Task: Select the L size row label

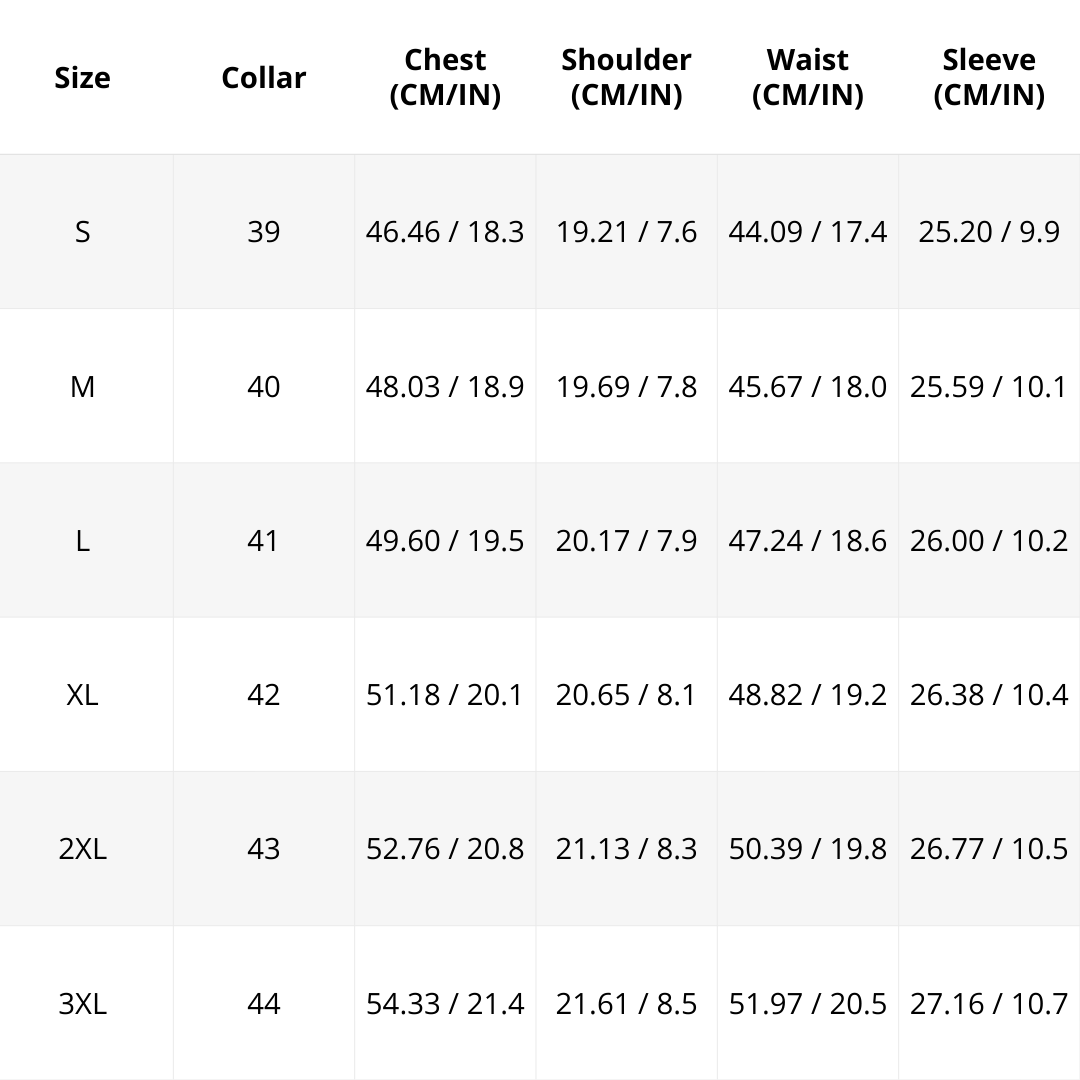Action: [x=82, y=541]
